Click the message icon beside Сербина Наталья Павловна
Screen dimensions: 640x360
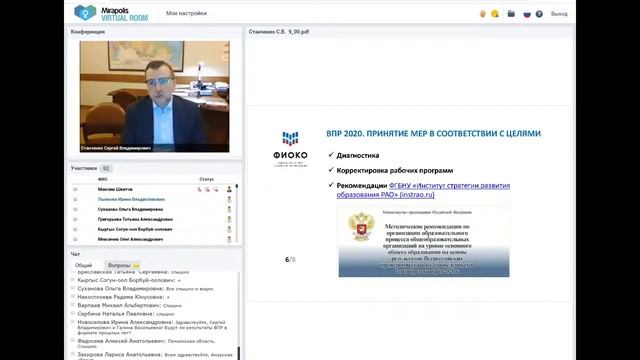pos(73,313)
